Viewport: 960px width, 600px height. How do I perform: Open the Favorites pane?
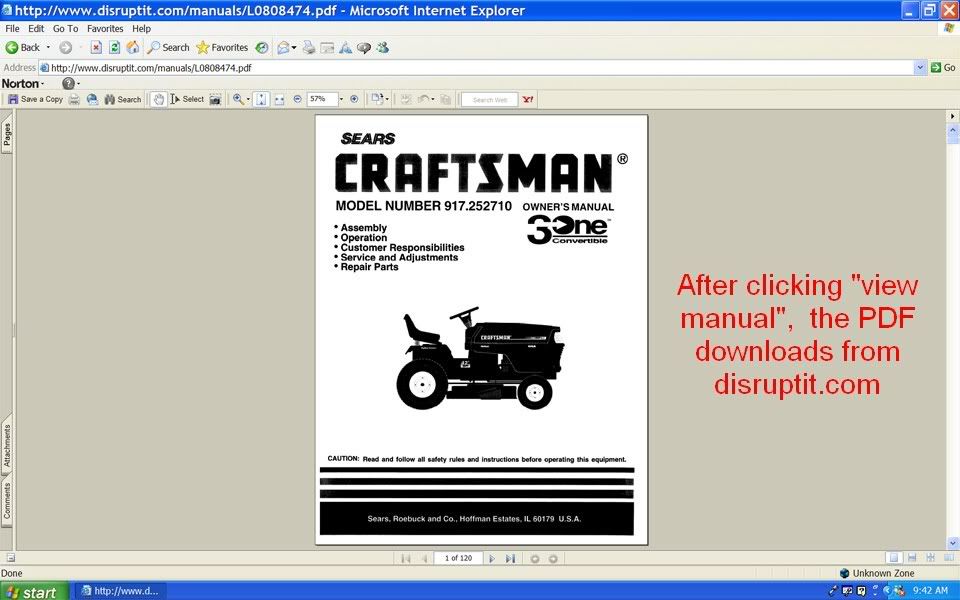pyautogui.click(x=222, y=47)
